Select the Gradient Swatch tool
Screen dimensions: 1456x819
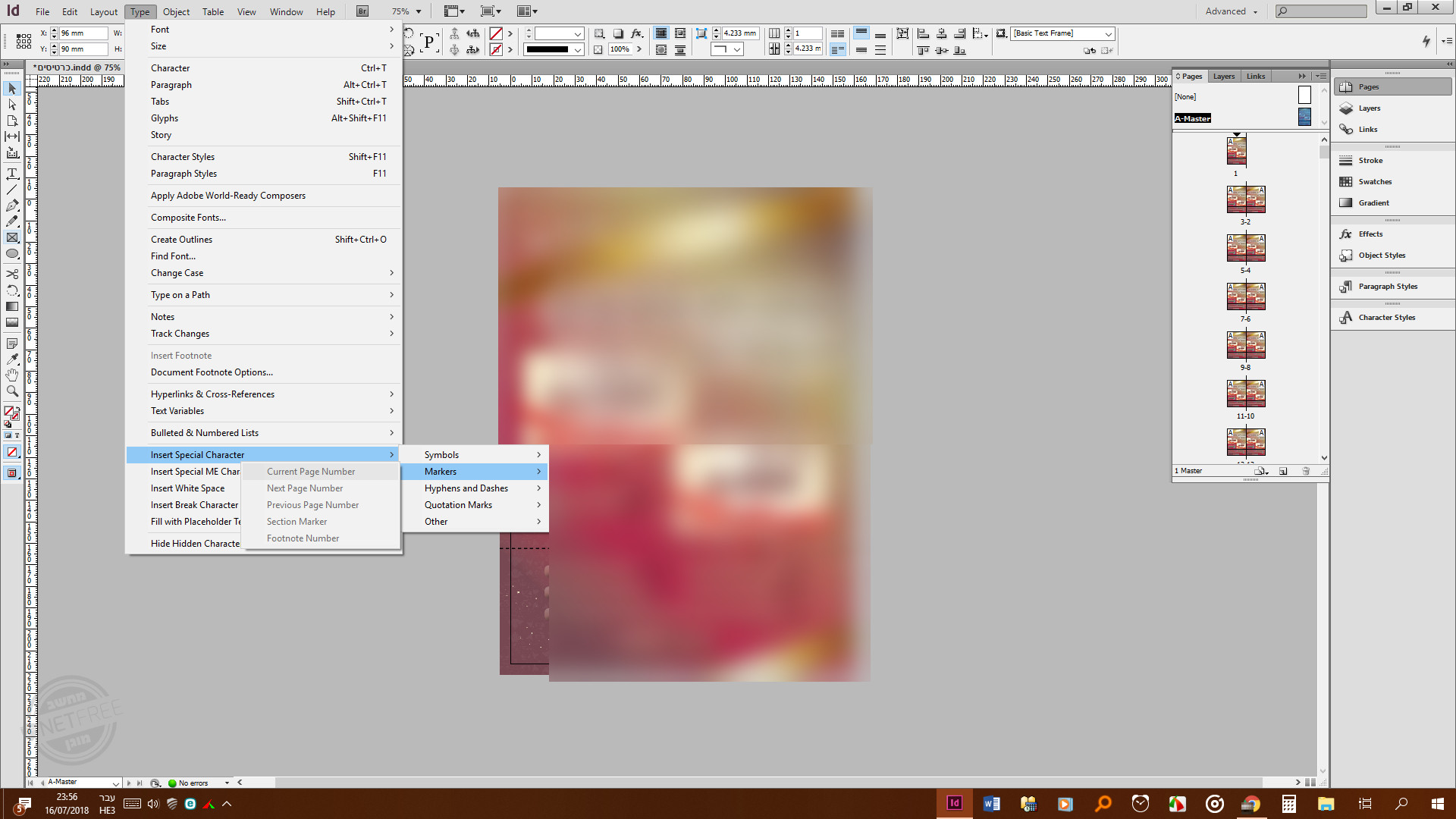pyautogui.click(x=12, y=306)
